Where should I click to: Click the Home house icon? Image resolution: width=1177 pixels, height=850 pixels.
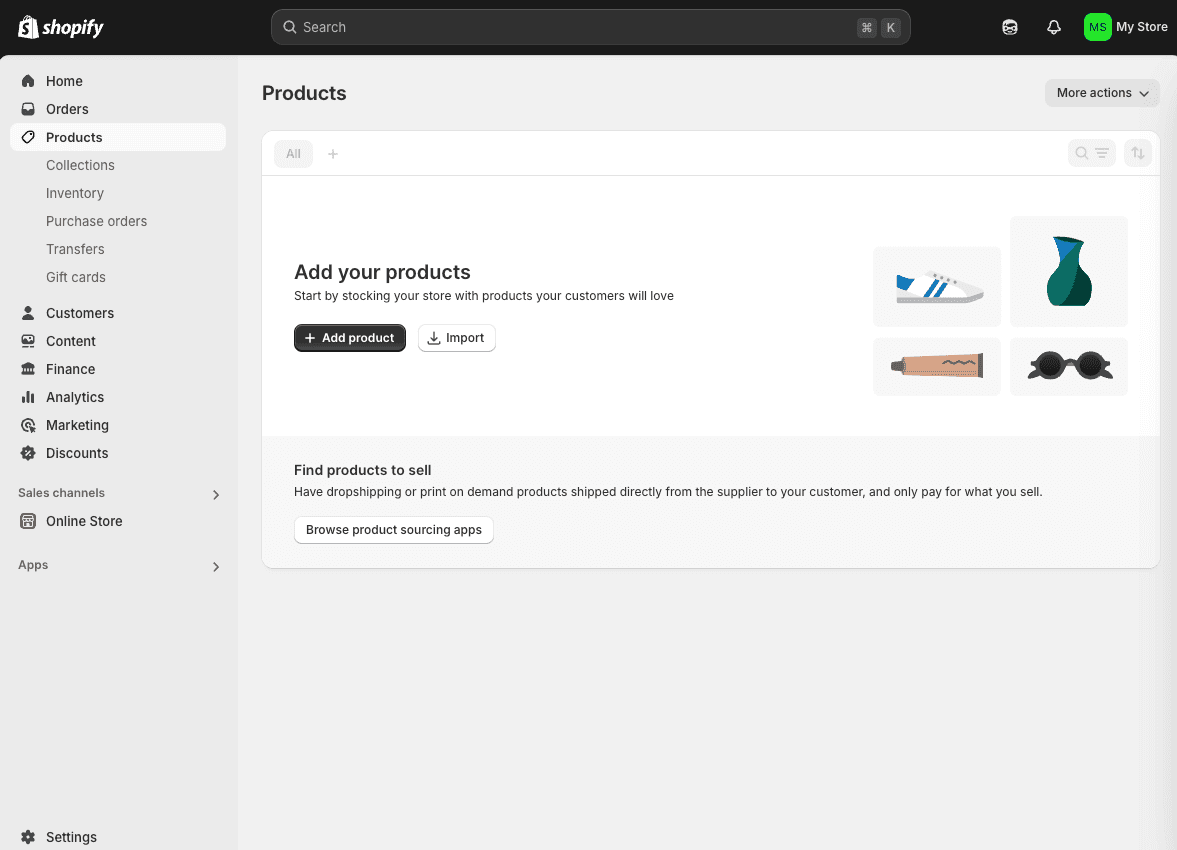28,81
